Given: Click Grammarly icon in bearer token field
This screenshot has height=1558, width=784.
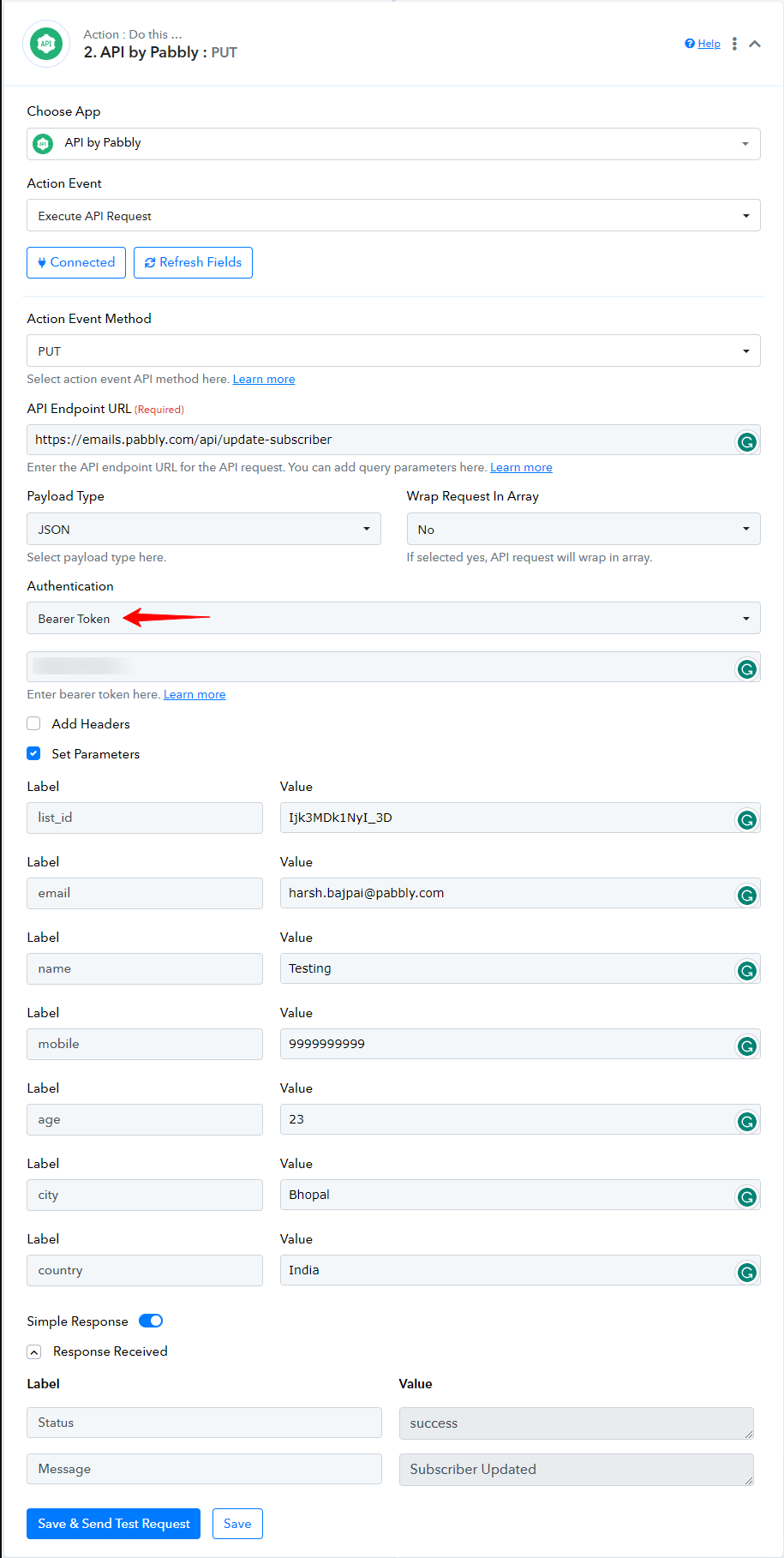Looking at the screenshot, I should (747, 669).
